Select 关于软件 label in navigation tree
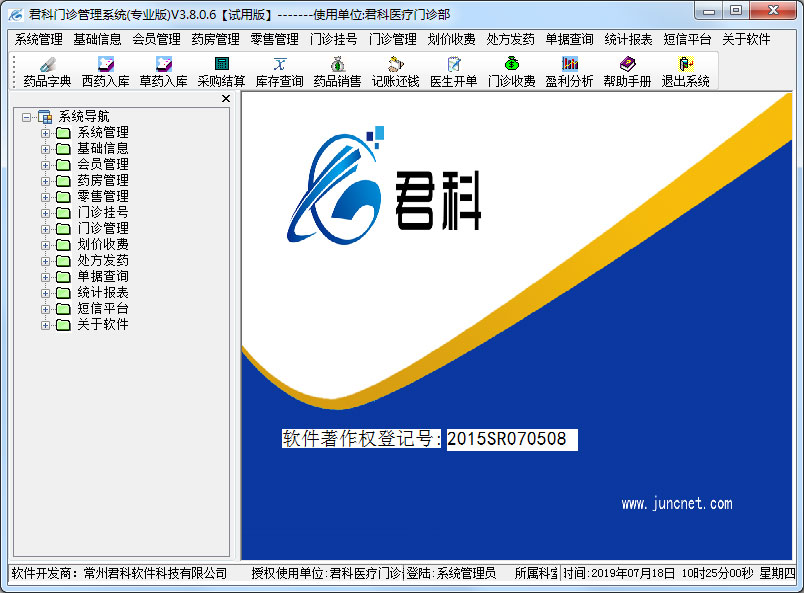This screenshot has height=593, width=804. (x=103, y=325)
